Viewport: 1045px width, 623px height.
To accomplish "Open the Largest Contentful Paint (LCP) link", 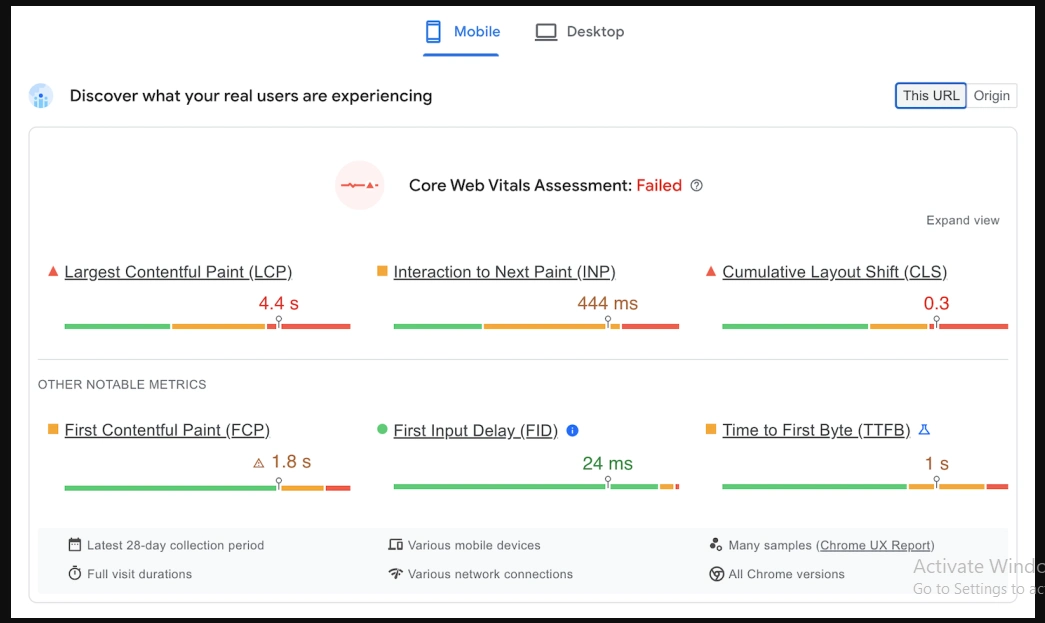I will tap(178, 272).
